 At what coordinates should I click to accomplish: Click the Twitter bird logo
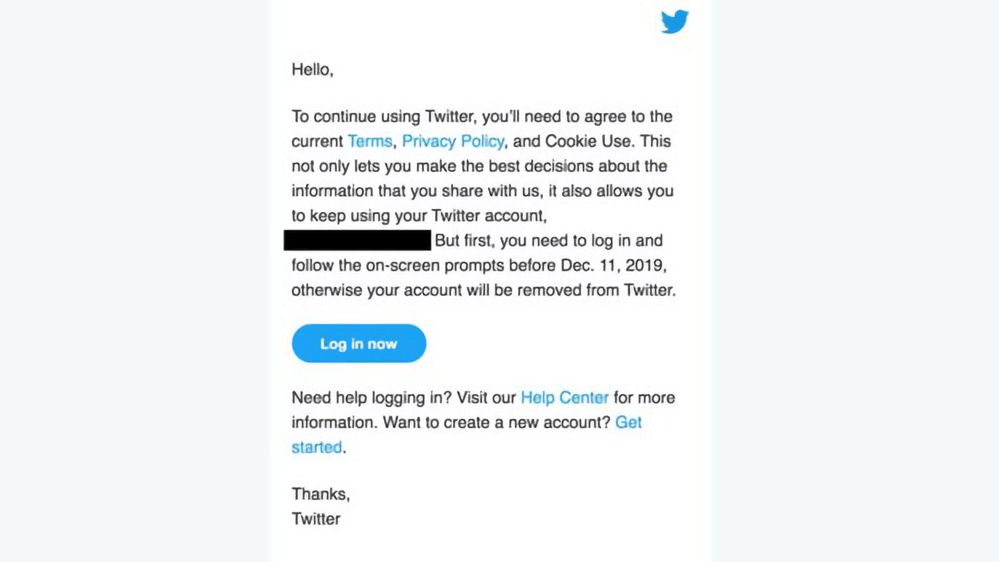pyautogui.click(x=675, y=22)
